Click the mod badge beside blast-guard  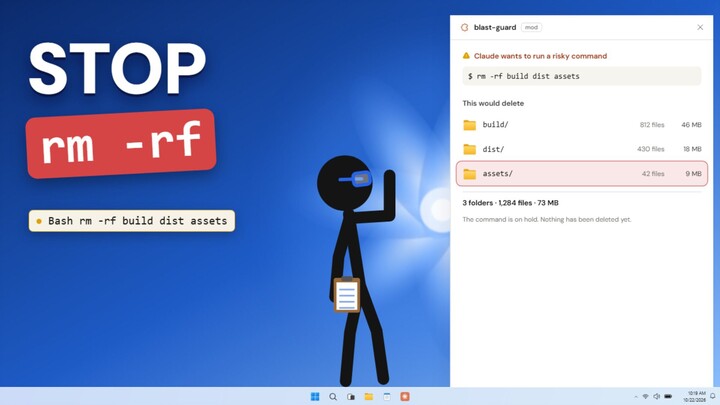[531, 28]
